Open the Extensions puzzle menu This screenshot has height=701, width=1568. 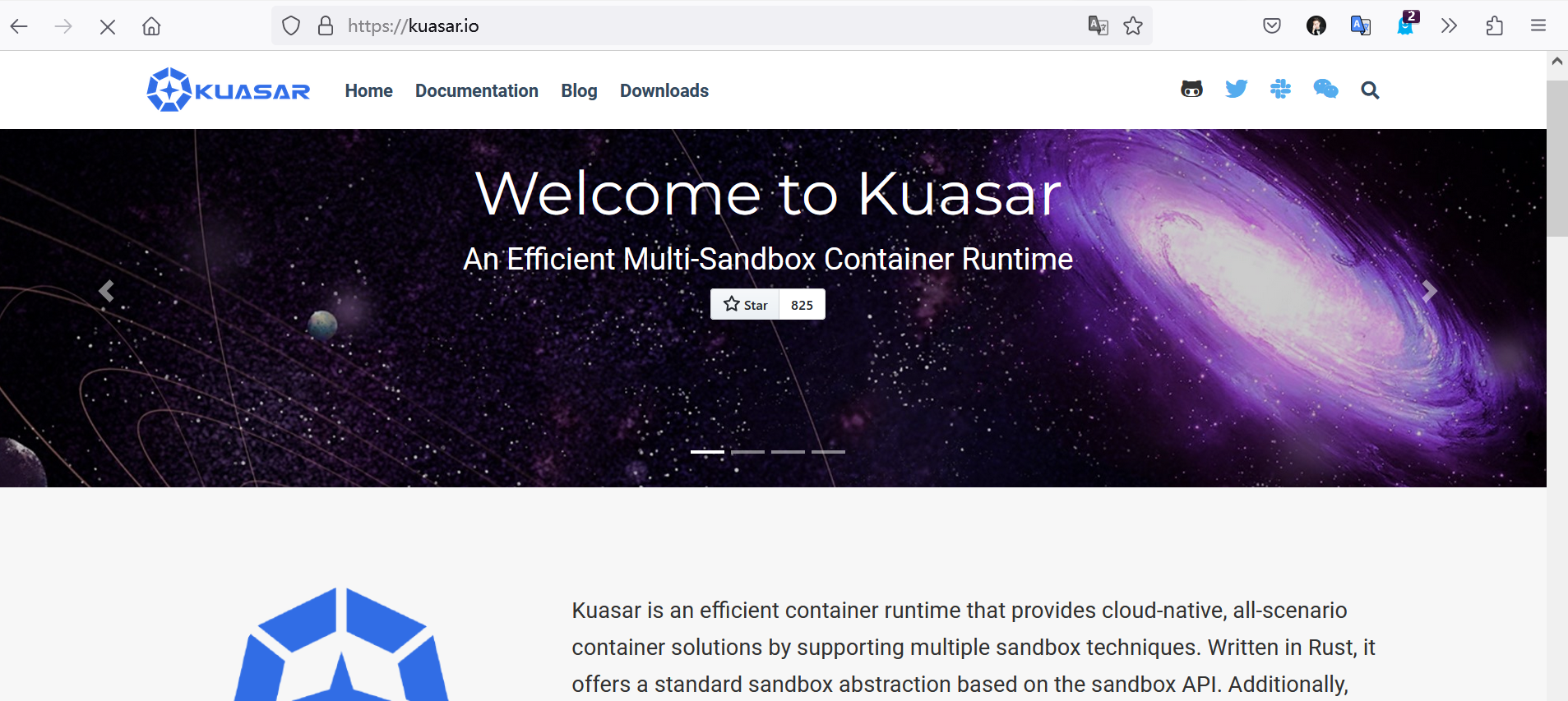[1495, 26]
